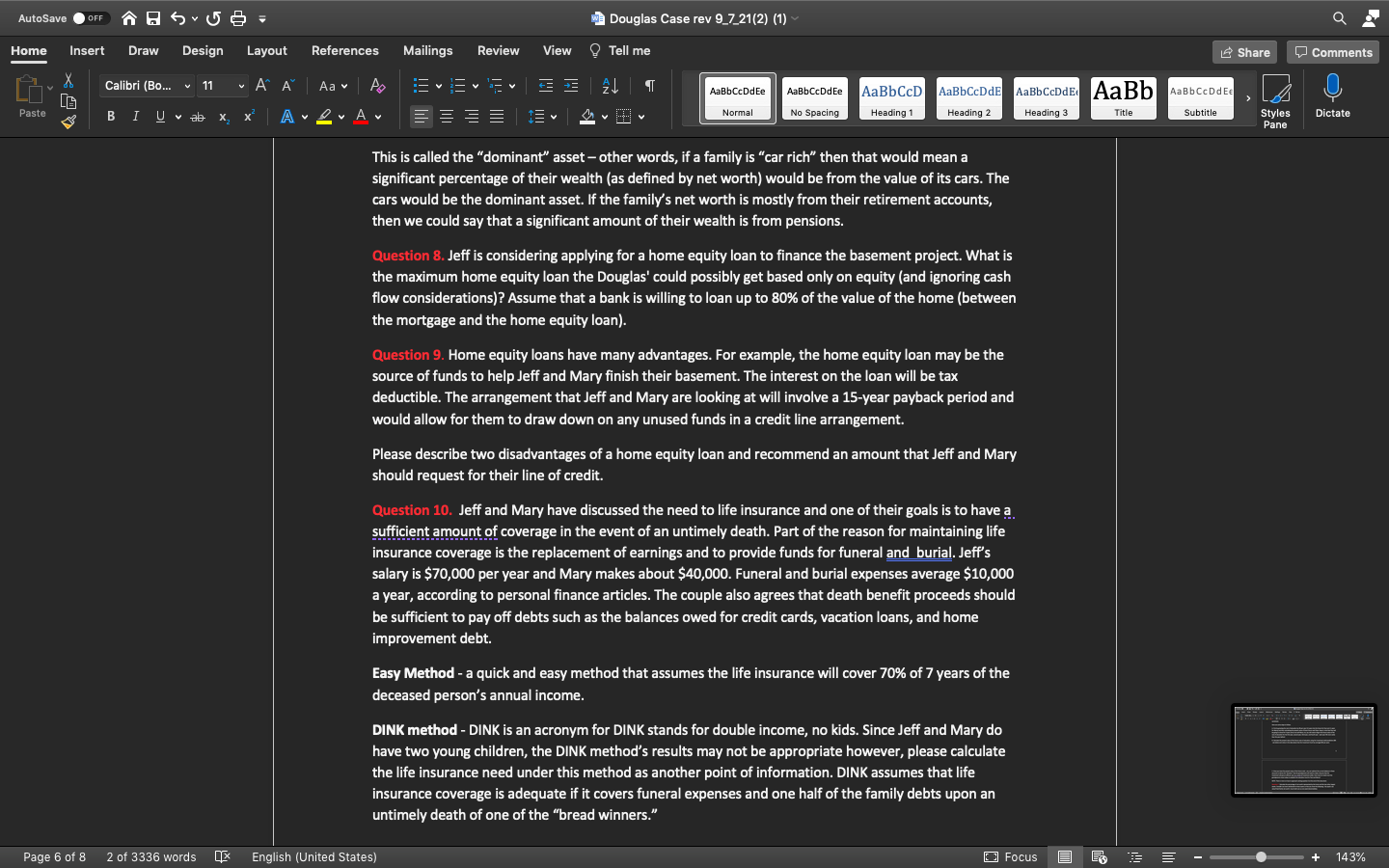This screenshot has height=868, width=1389.
Task: Sort the selected text
Action: pyautogui.click(x=611, y=86)
